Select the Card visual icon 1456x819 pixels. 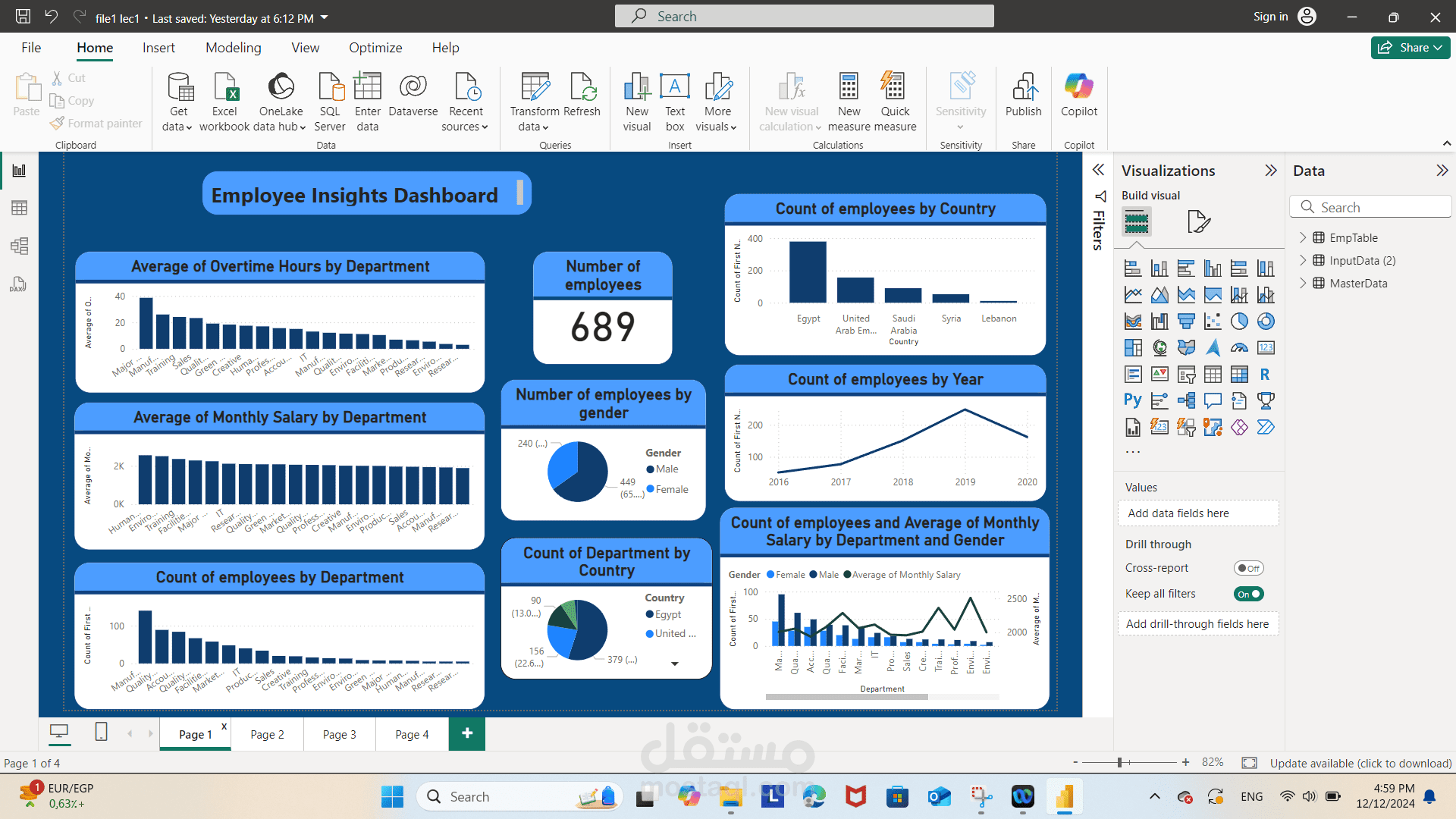1266,348
